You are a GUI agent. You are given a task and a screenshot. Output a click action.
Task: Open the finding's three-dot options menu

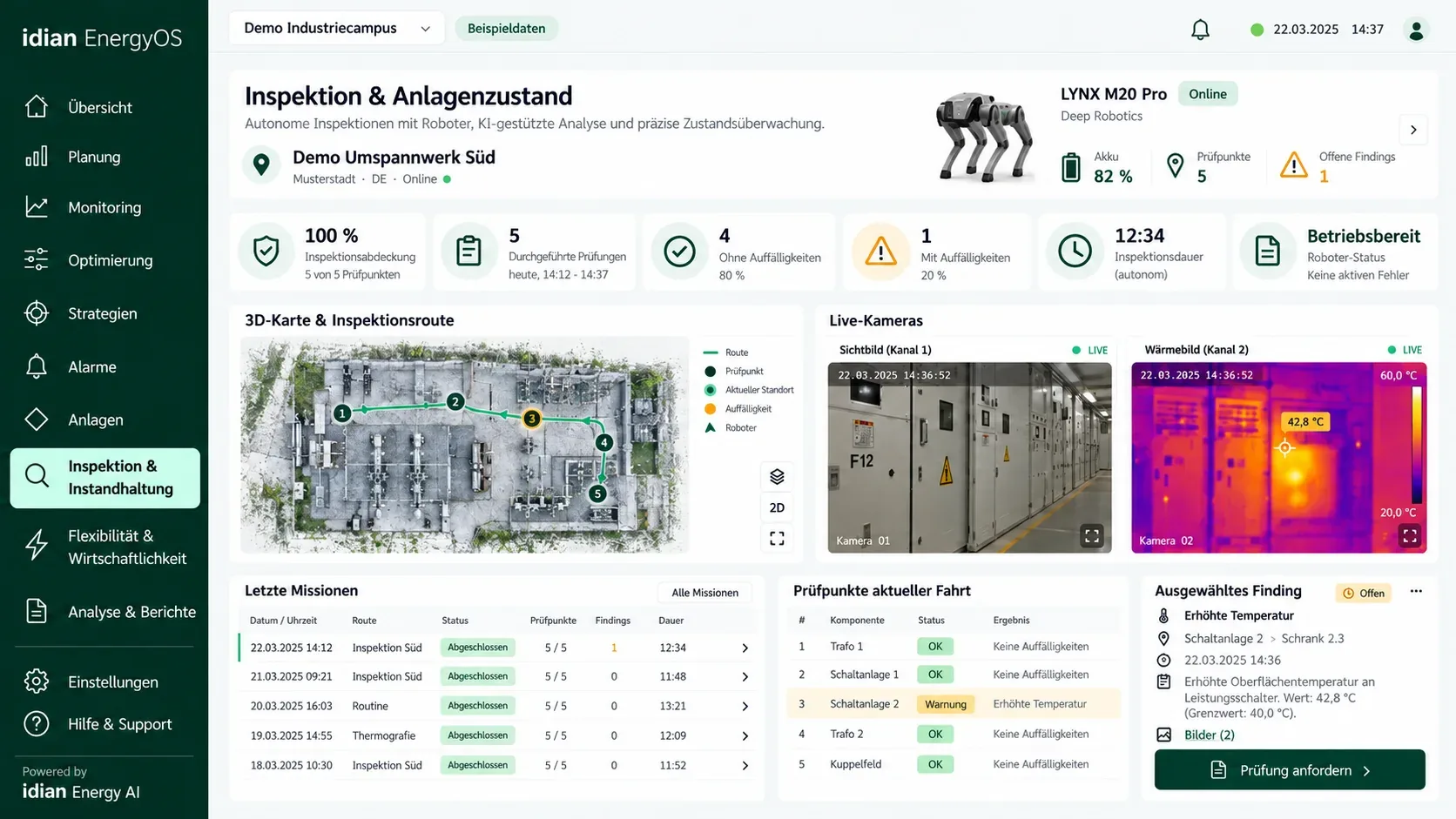tap(1416, 592)
